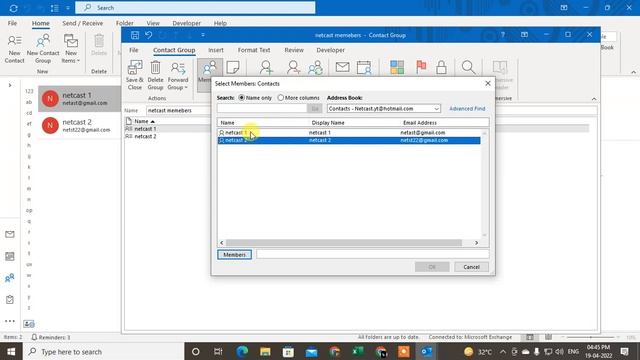Screen dimensions: 640x360
Task: Open the Forward Group dropdown
Action: click(178, 75)
